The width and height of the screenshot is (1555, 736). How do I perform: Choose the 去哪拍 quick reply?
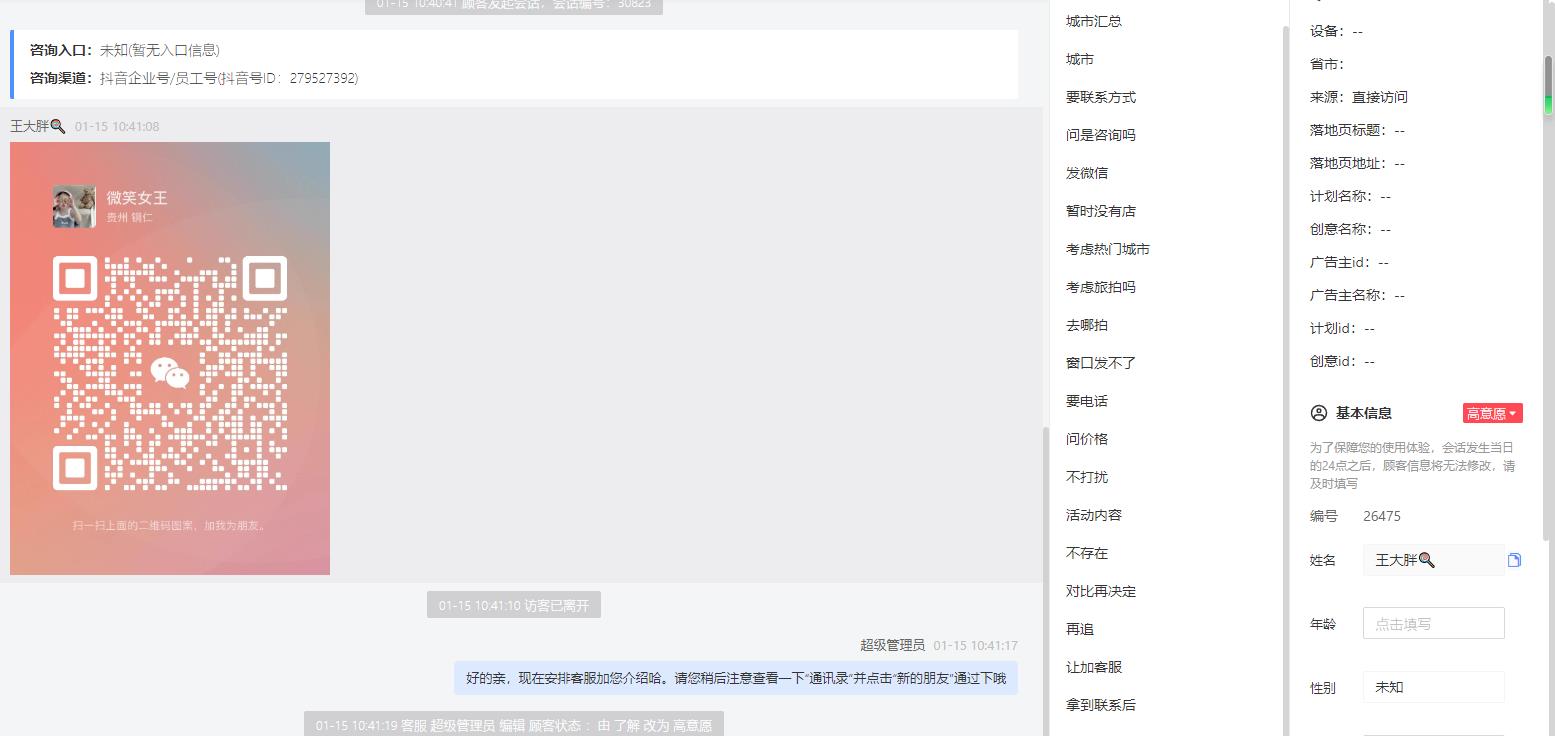tap(1087, 325)
